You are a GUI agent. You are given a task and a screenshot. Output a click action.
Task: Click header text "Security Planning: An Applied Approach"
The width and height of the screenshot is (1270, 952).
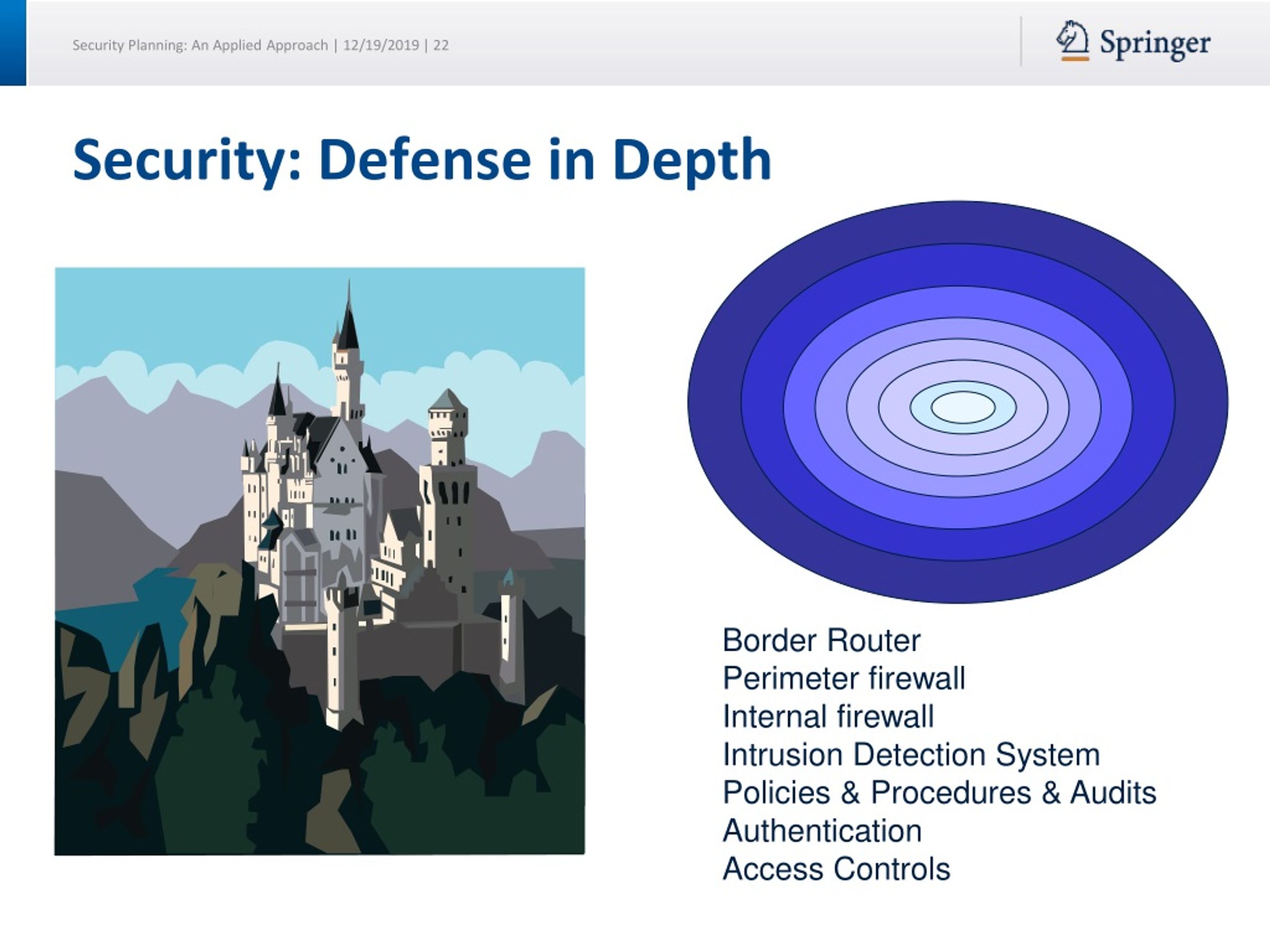click(x=200, y=45)
